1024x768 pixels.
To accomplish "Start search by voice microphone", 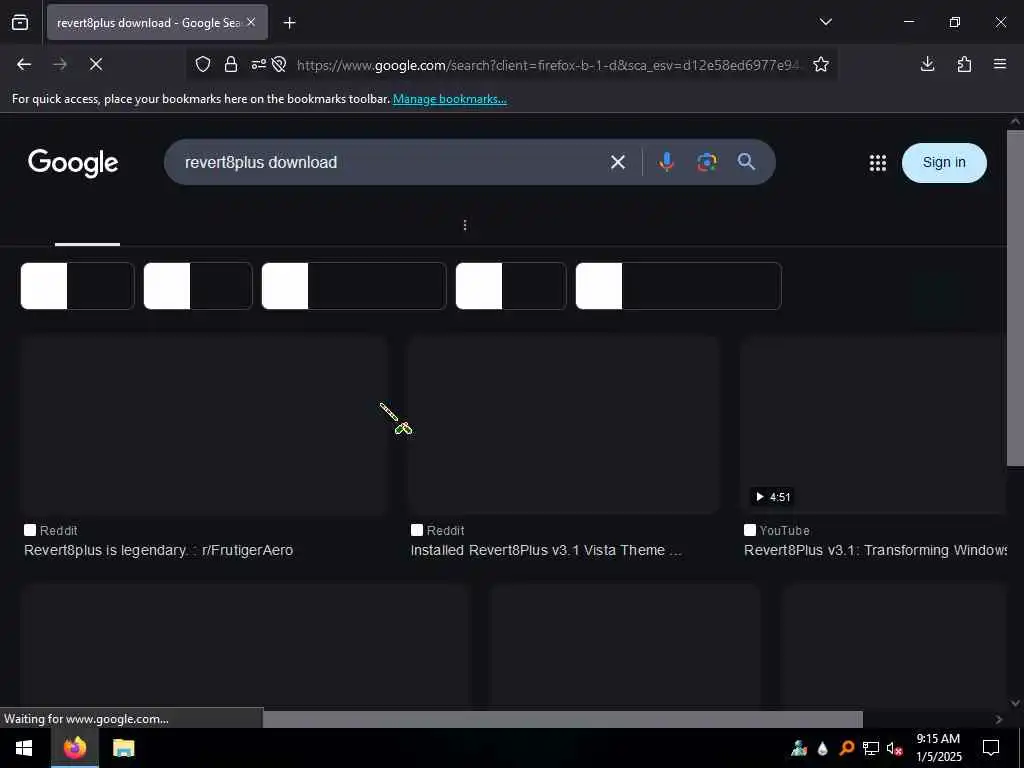I will pos(666,162).
